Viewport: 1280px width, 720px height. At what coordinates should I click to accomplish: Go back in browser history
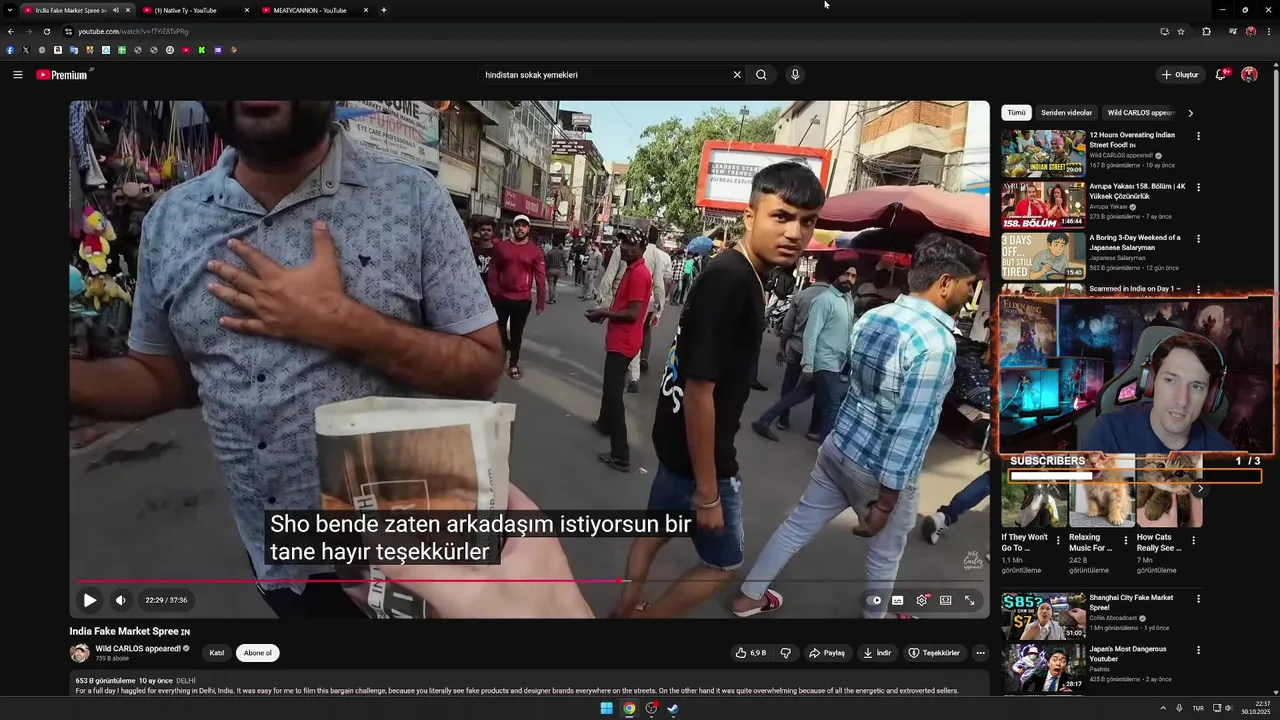pos(10,31)
